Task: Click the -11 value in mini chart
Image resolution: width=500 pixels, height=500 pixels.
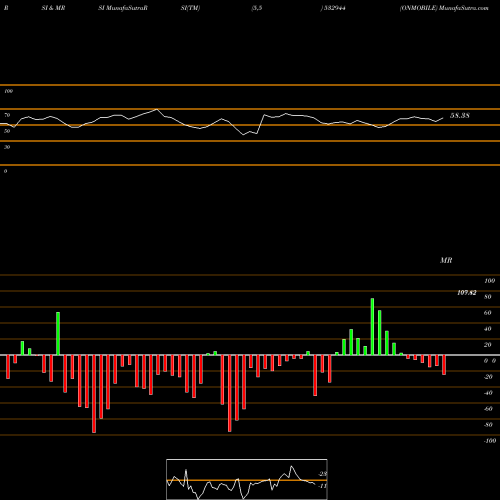Action: tap(323, 486)
